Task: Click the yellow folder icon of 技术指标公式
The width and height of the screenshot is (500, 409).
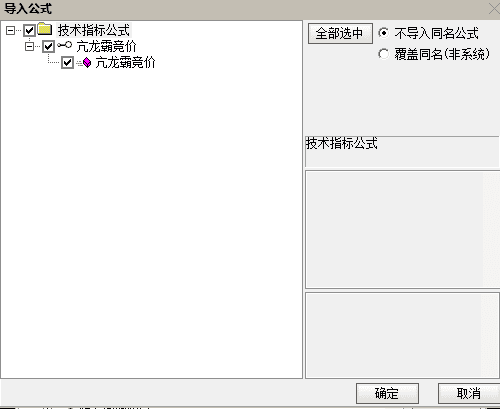Action: [x=45, y=29]
